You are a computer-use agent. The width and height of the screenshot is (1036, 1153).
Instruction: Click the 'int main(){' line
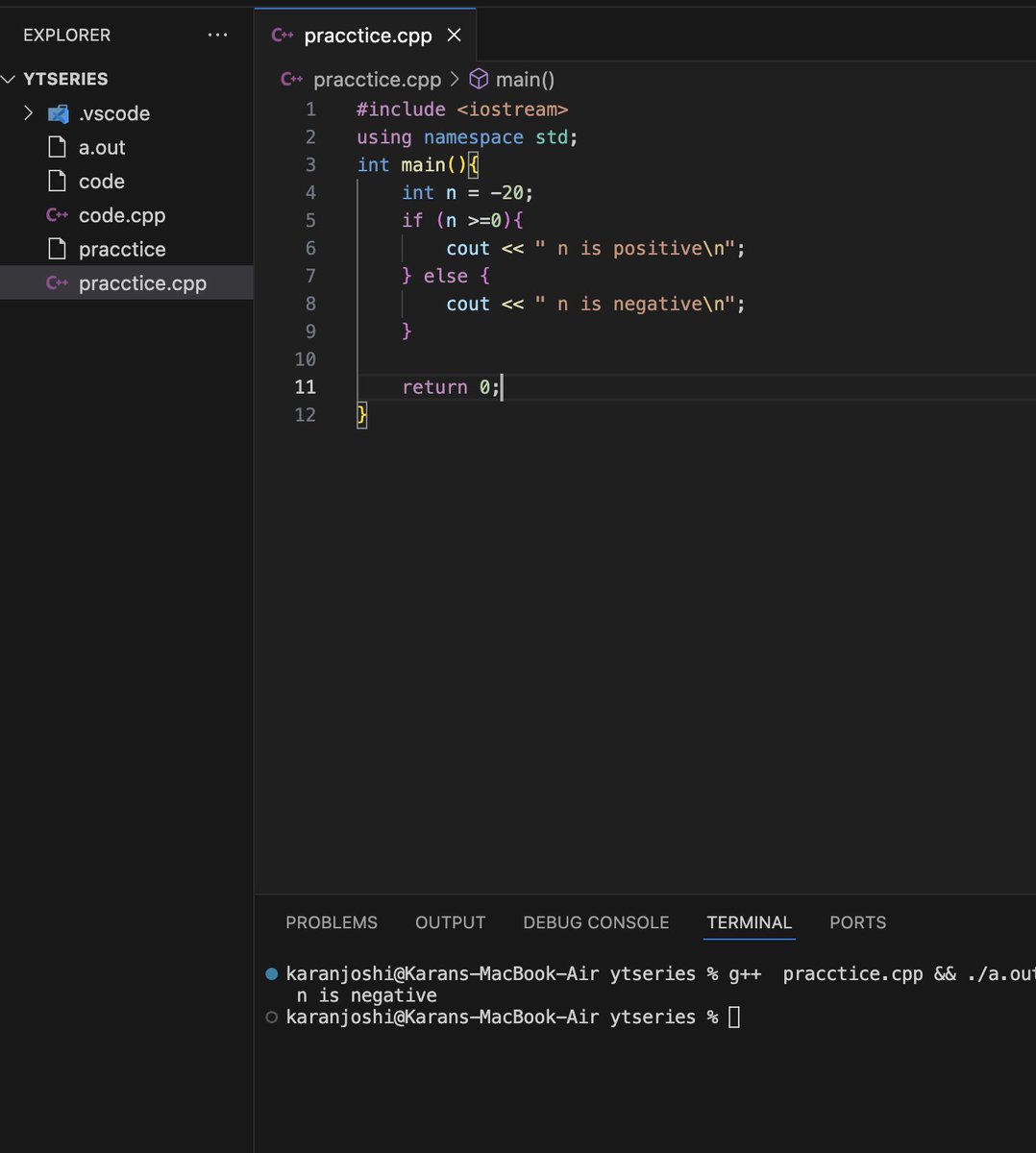pos(418,164)
